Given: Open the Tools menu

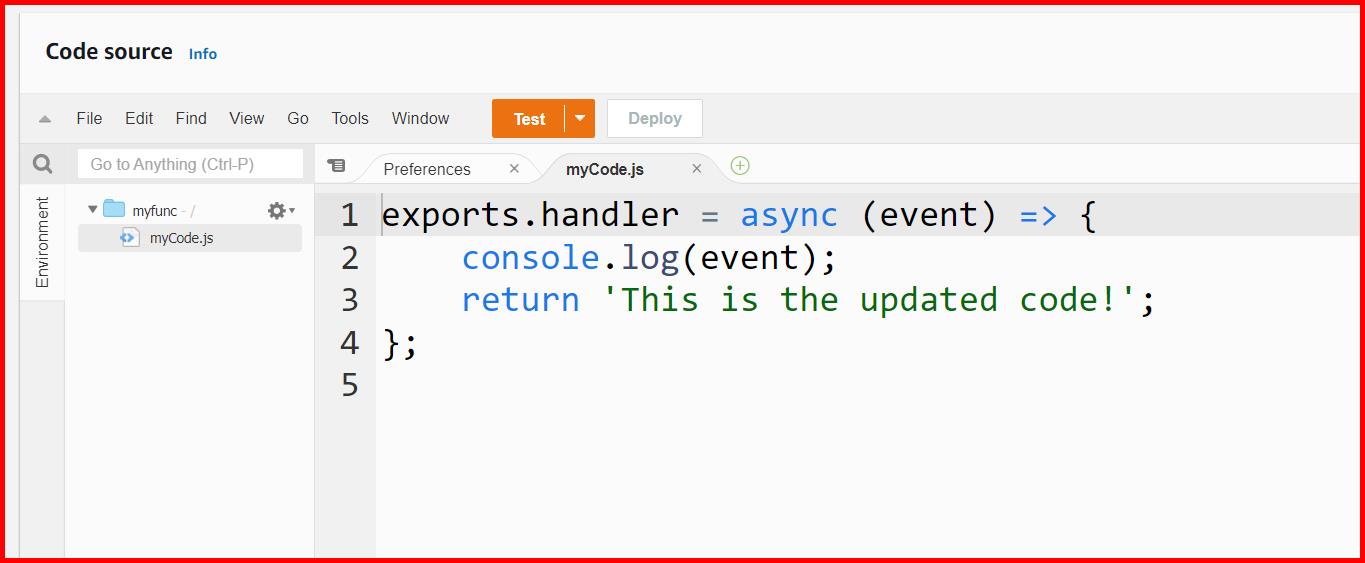Looking at the screenshot, I should (x=350, y=118).
